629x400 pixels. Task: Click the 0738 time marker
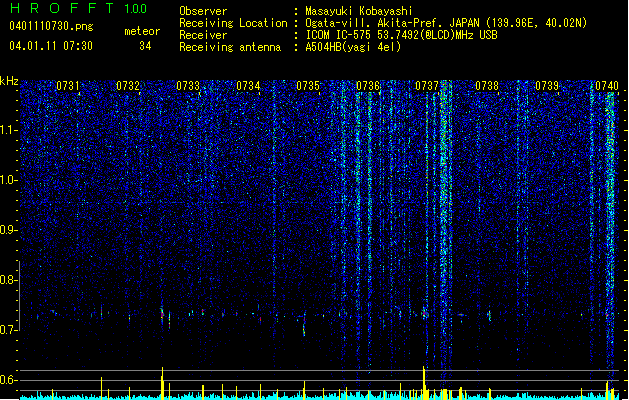487,86
